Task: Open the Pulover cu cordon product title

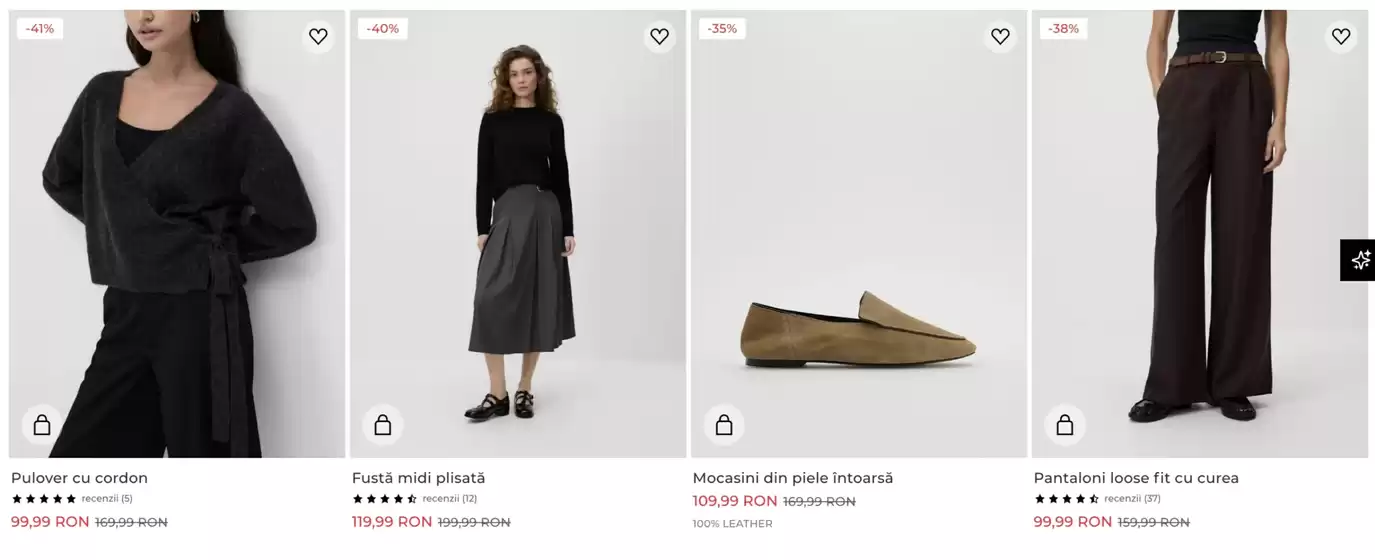Action: (79, 478)
